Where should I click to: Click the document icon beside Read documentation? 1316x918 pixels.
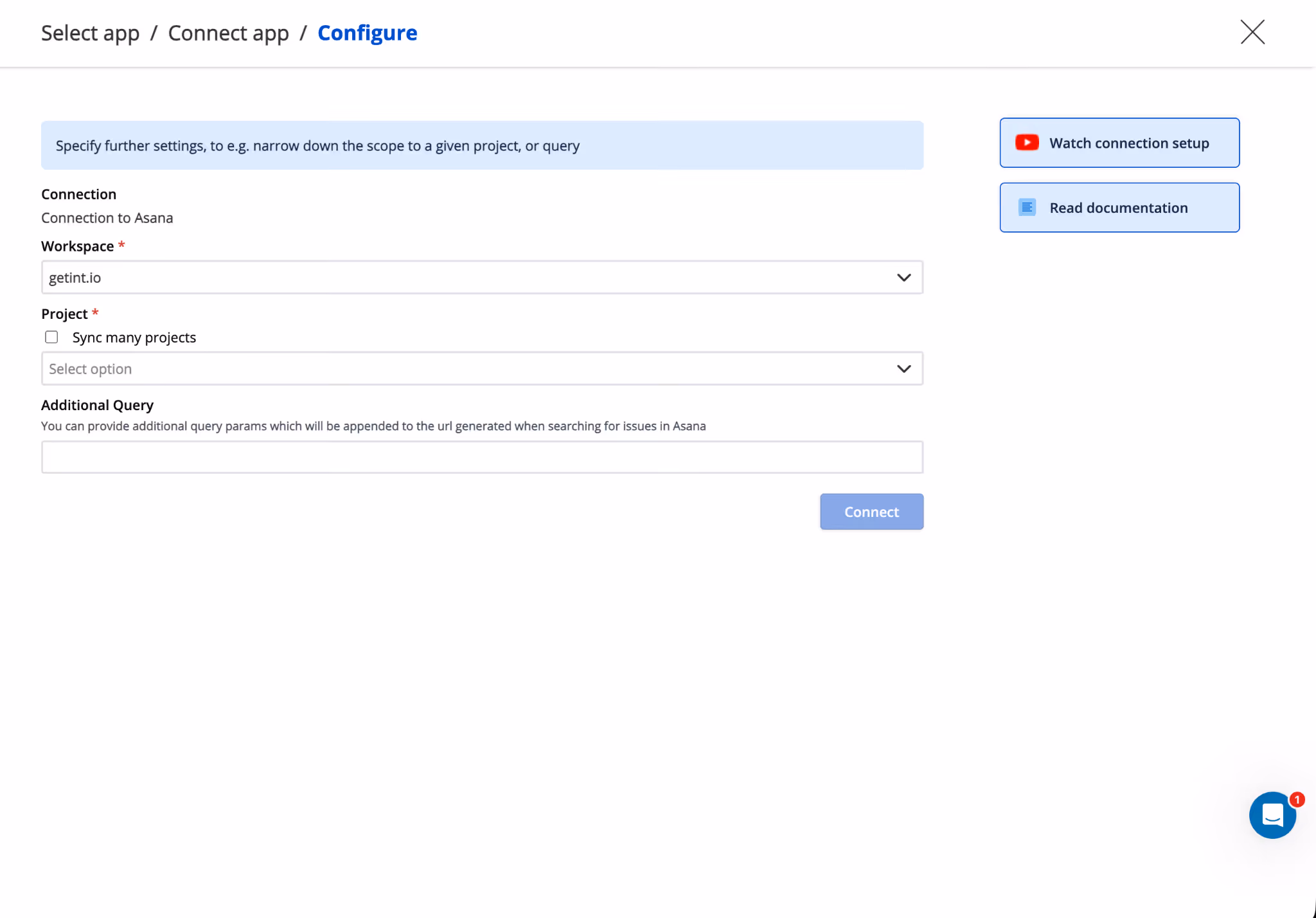(1026, 207)
